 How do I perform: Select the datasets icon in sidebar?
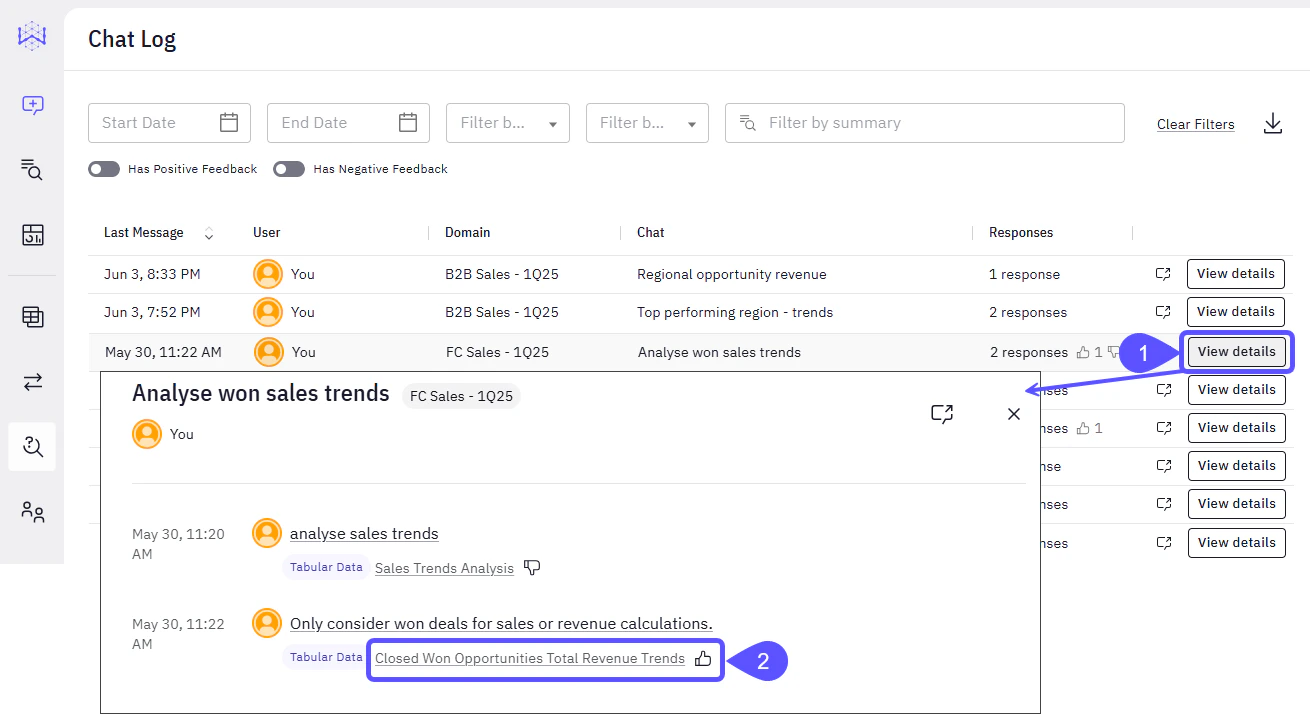[x=31, y=317]
